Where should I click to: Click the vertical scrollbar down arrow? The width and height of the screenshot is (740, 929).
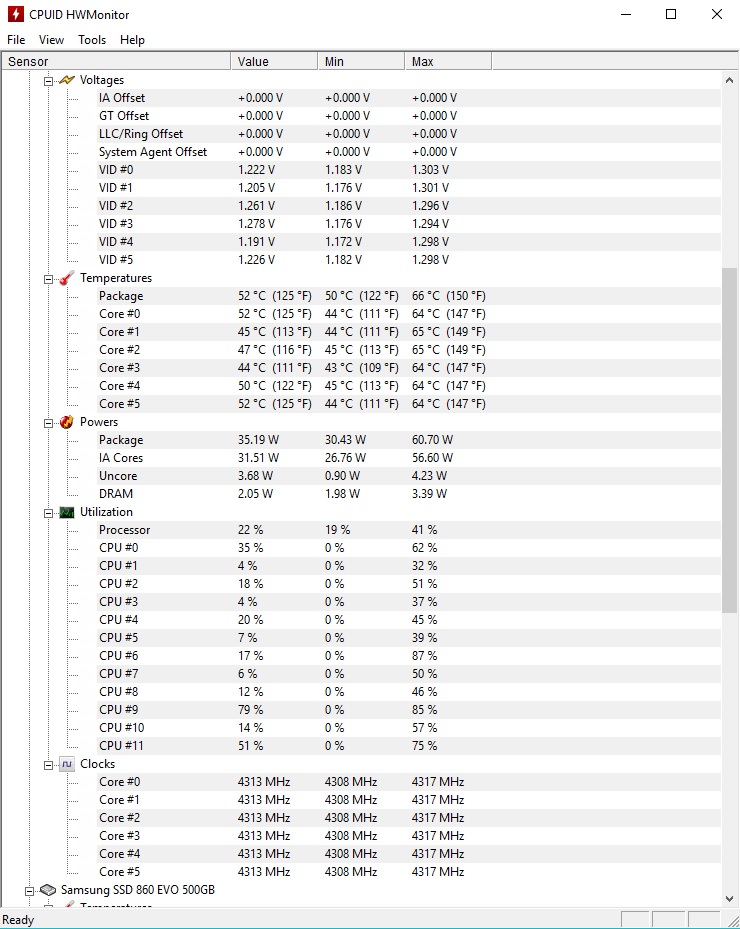tap(729, 899)
